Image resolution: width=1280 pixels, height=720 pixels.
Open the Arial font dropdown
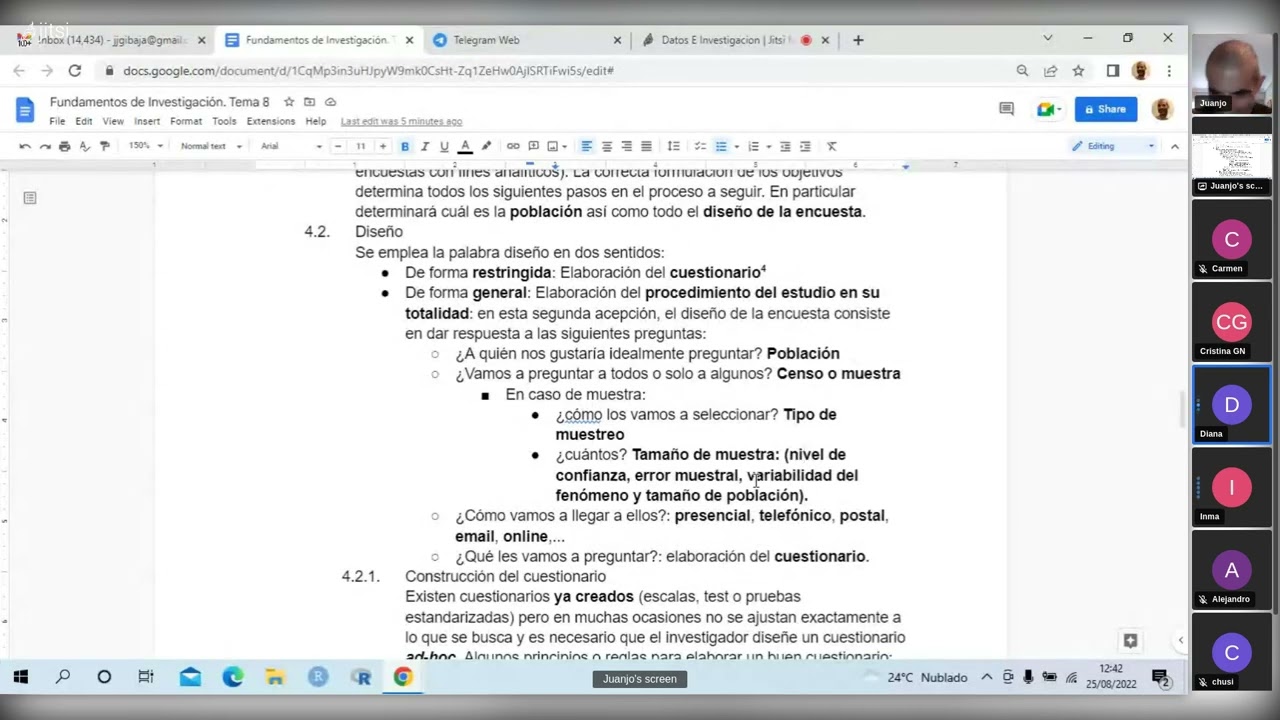coord(291,146)
